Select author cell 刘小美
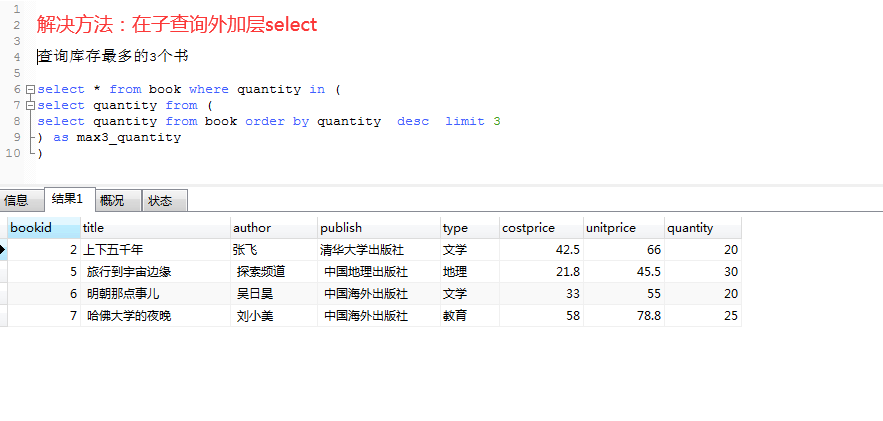Image resolution: width=883 pixels, height=421 pixels. point(274,316)
